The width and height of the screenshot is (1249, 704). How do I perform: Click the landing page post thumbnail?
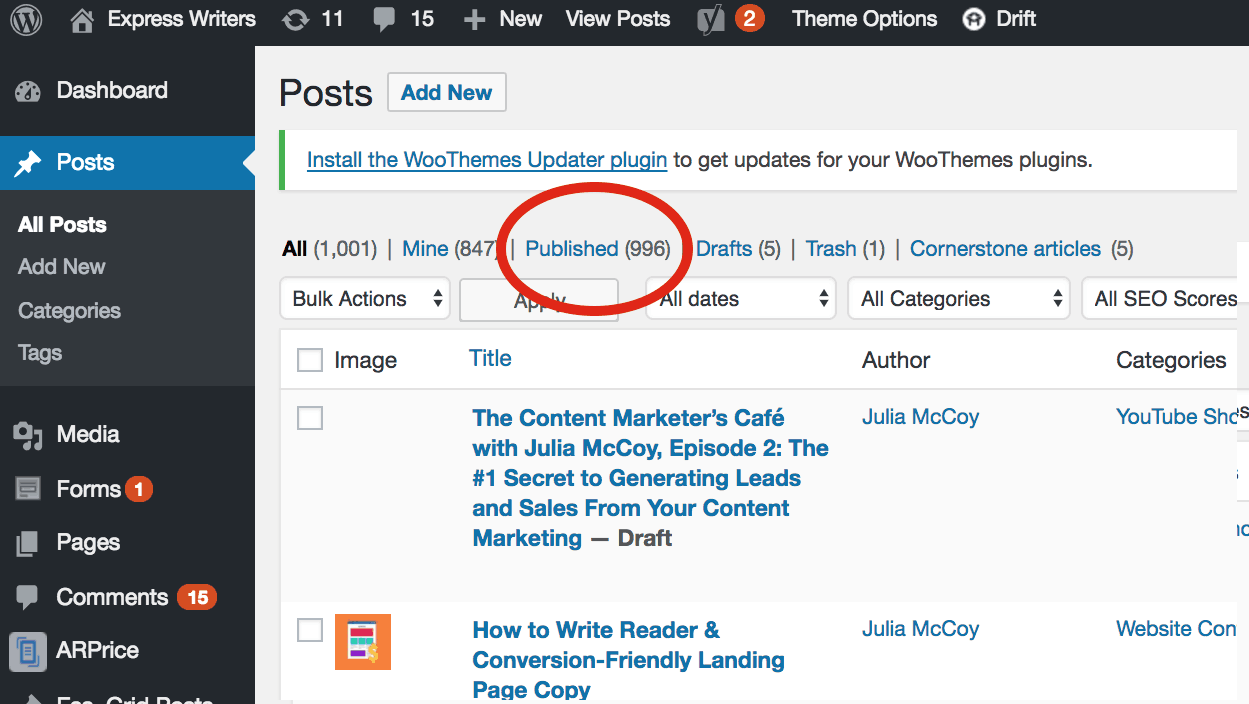(362, 641)
